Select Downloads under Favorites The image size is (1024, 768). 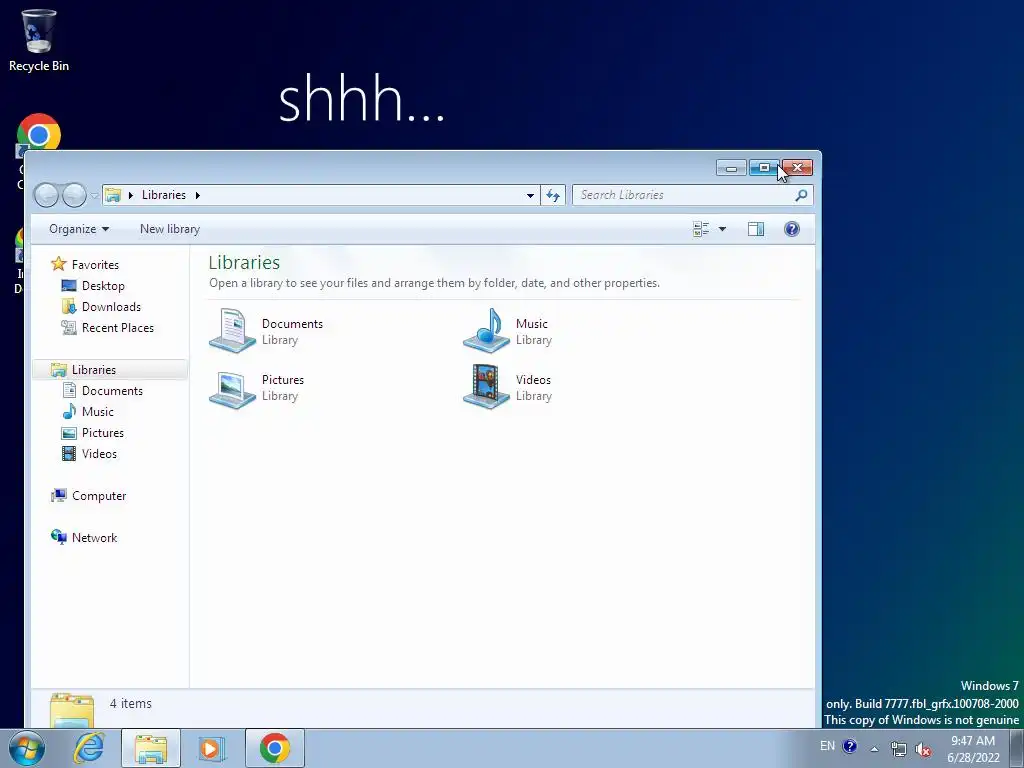pyautogui.click(x=112, y=307)
